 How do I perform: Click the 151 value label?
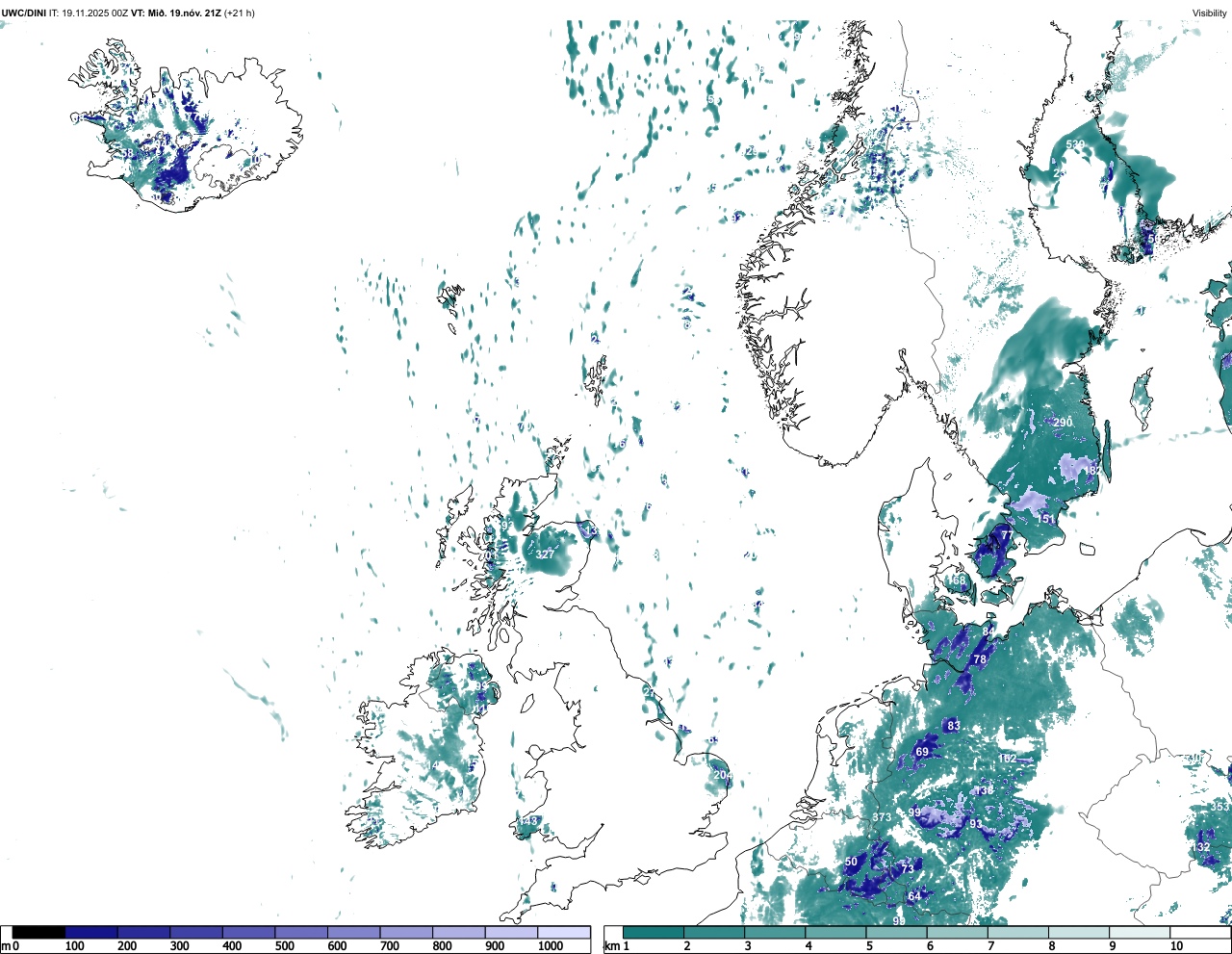[x=1046, y=519]
